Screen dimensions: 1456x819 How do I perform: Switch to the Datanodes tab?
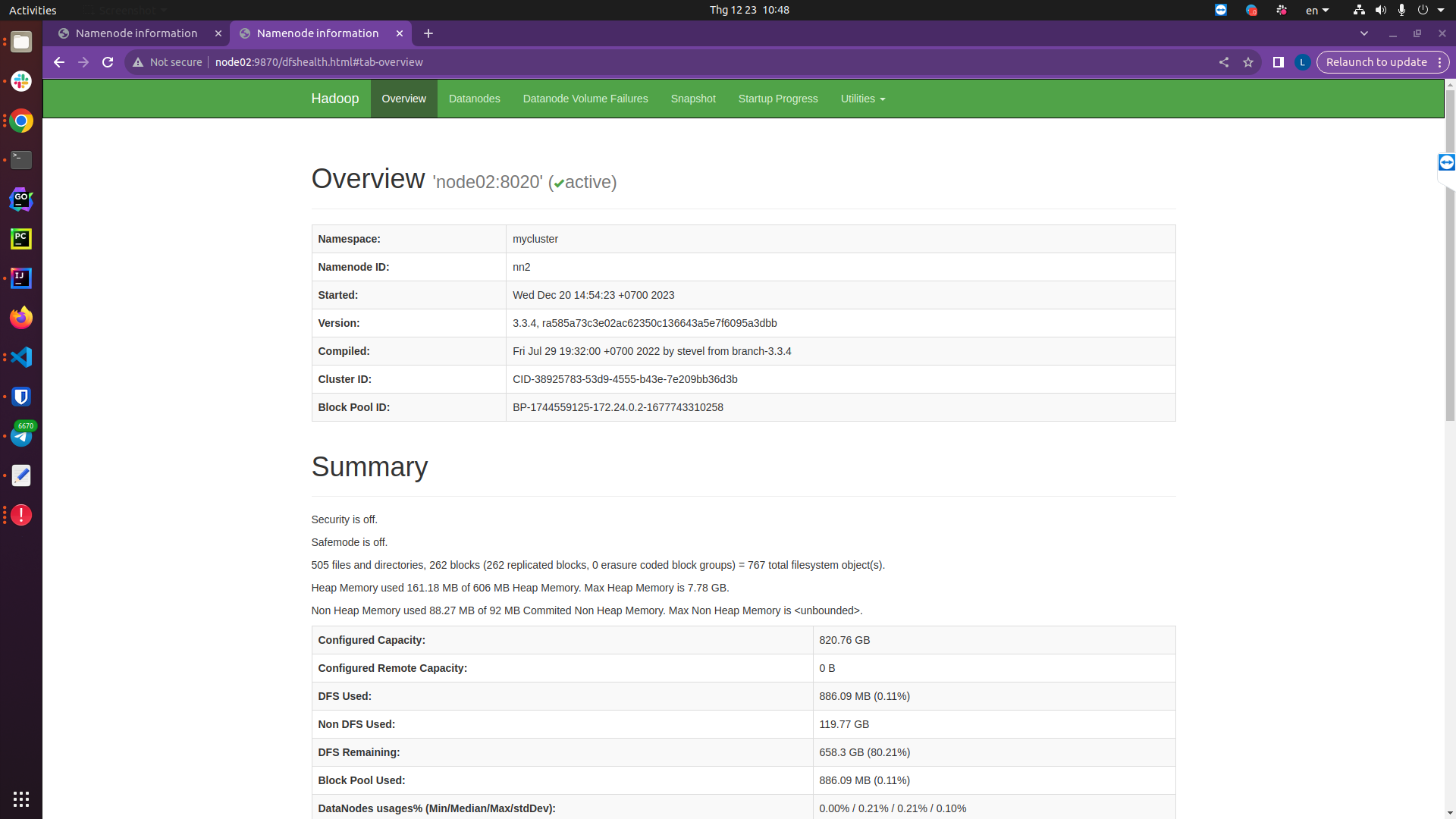click(x=474, y=99)
